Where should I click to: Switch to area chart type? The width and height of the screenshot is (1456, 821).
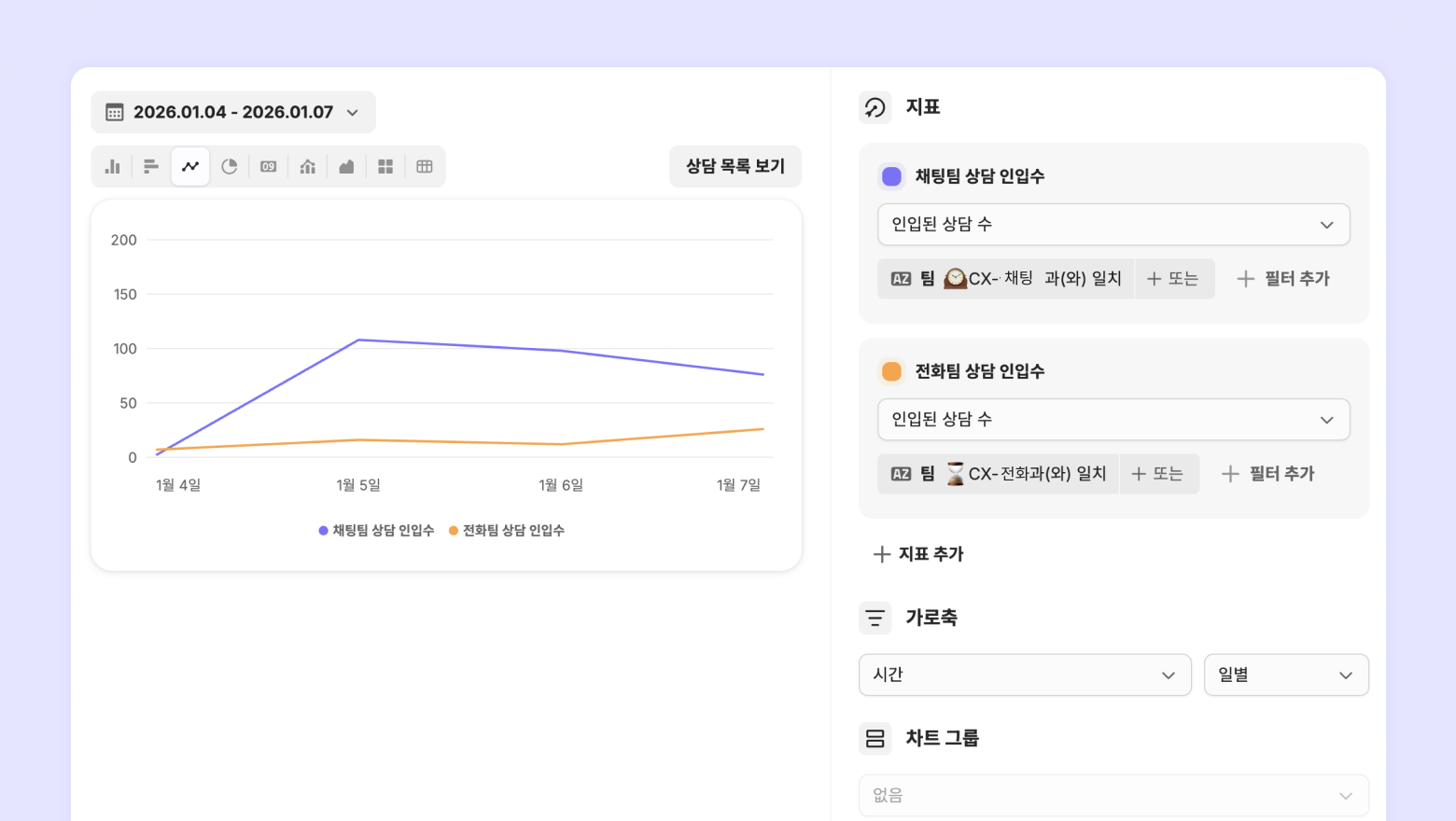pos(346,167)
